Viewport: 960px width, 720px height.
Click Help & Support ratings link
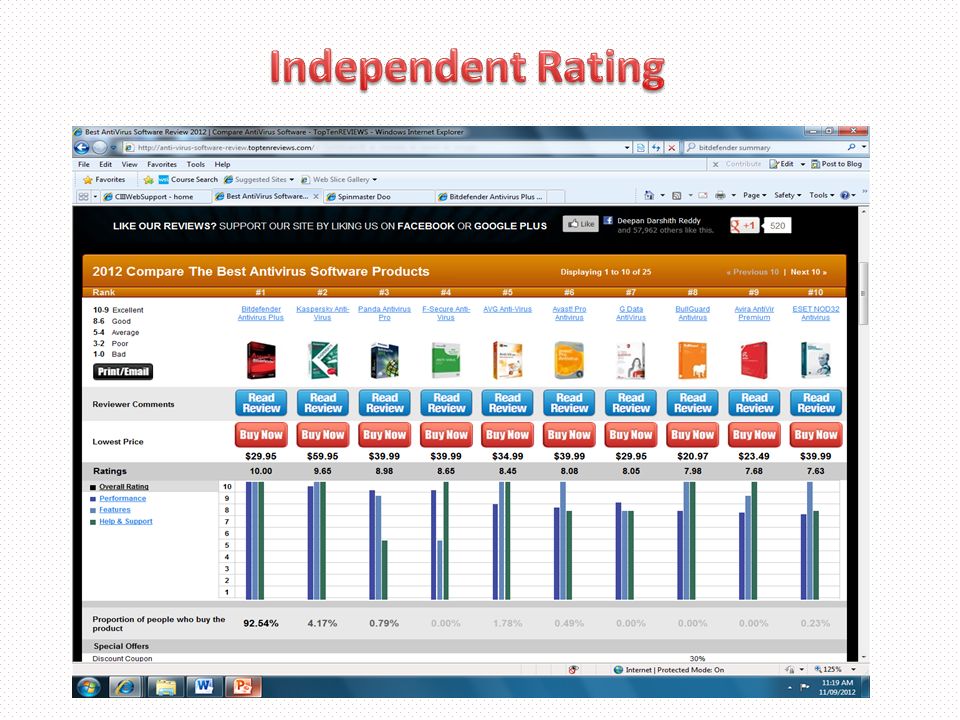[126, 521]
